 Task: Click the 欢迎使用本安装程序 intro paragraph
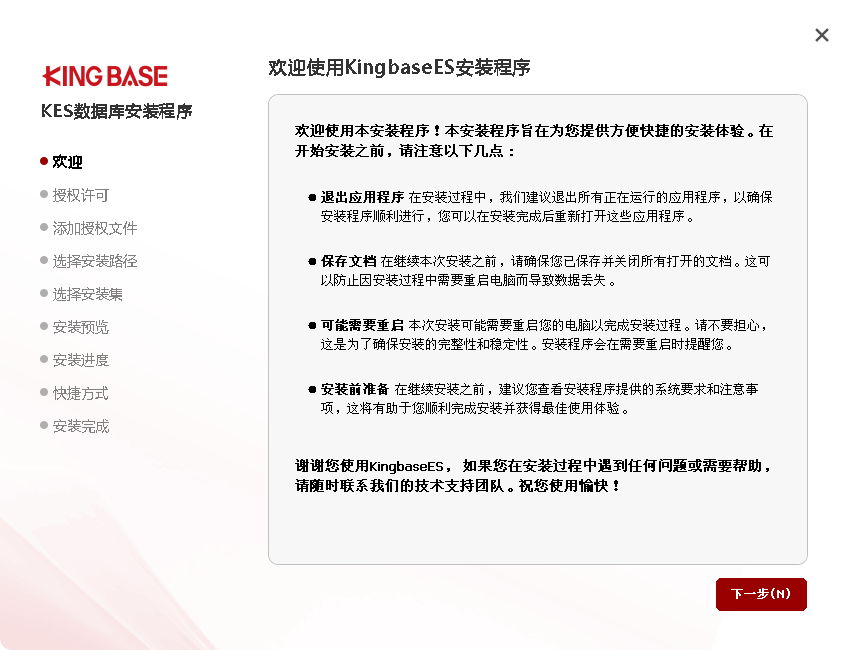click(533, 141)
